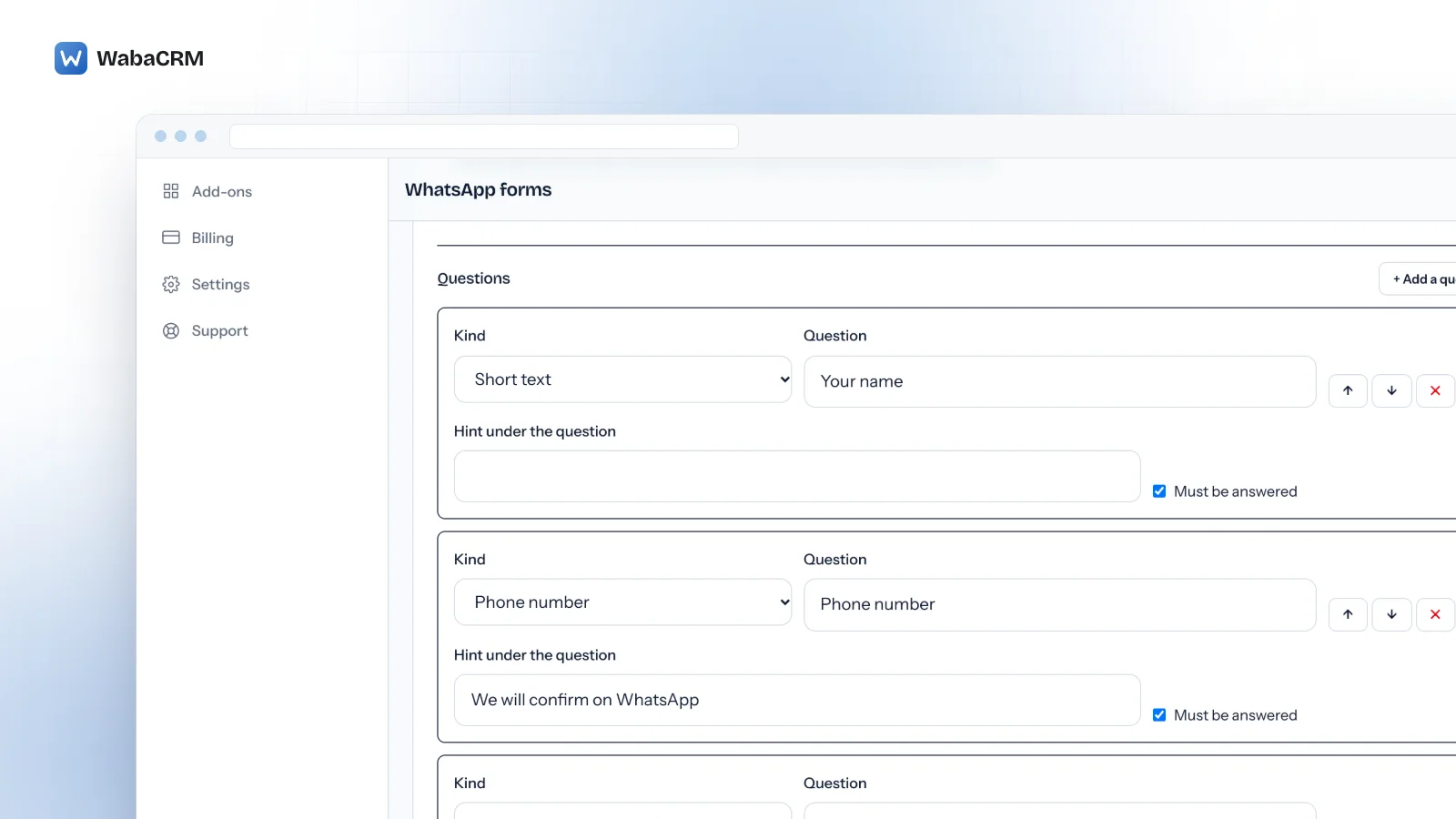Click the 'Your name' question field
1456x819 pixels.
coord(1059,381)
